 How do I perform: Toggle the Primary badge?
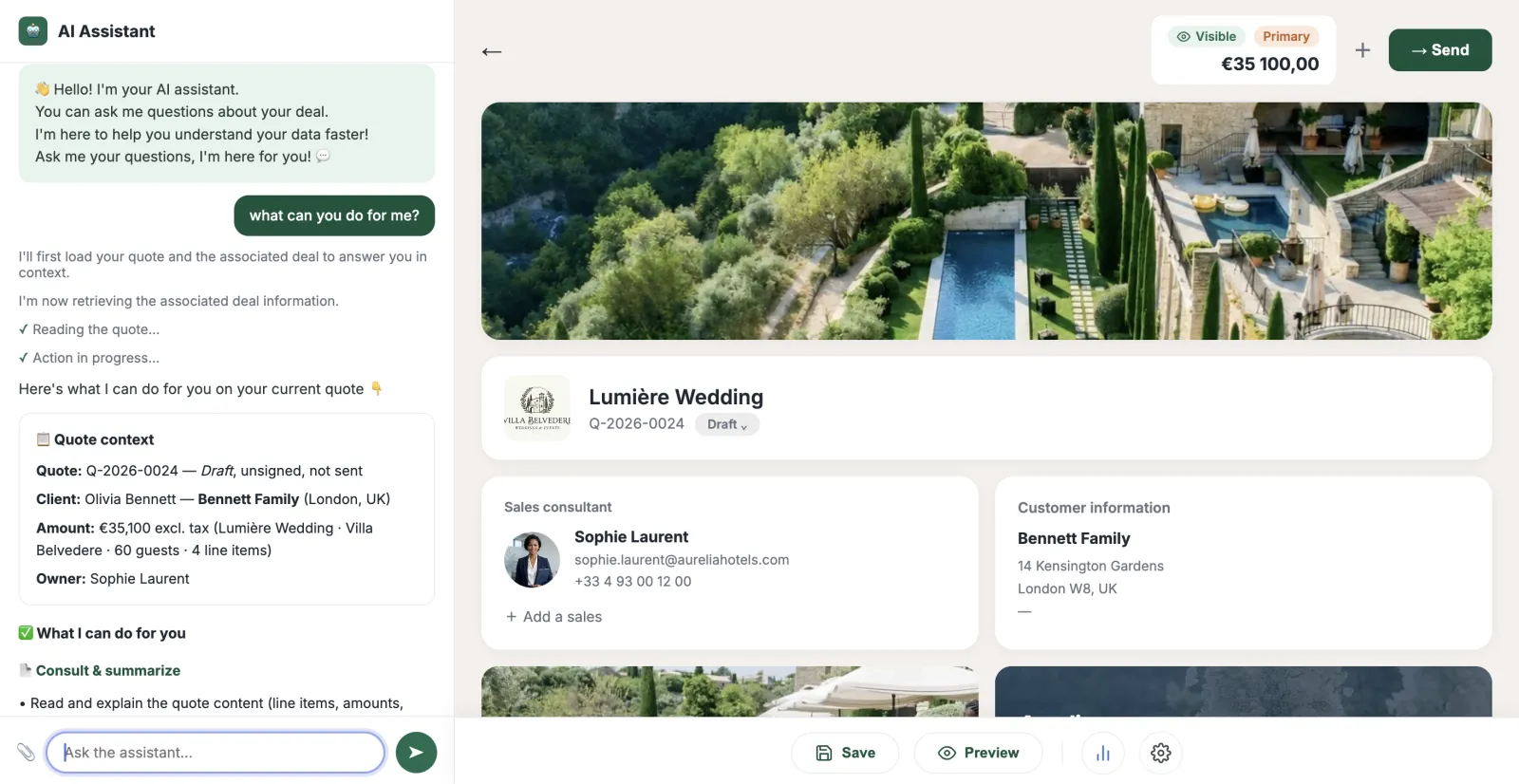click(1286, 36)
